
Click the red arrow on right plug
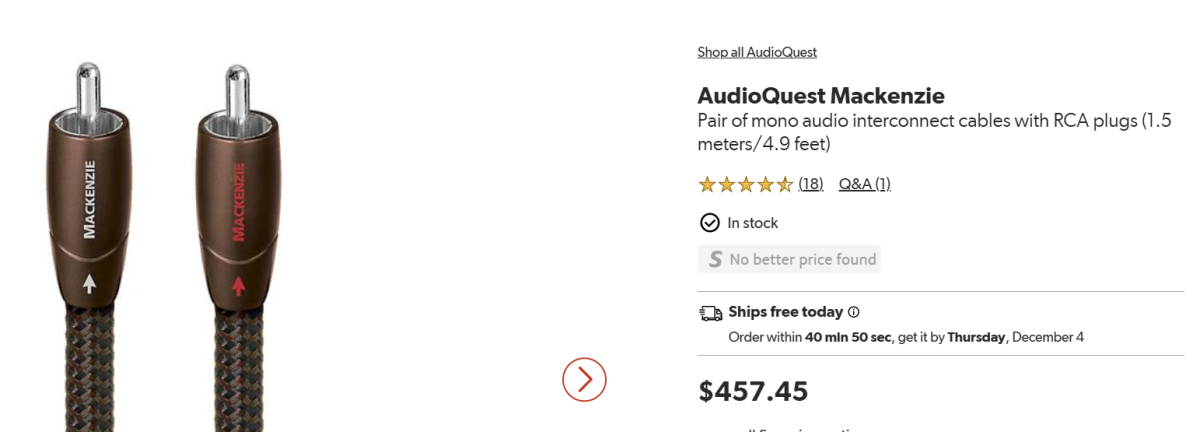pyautogui.click(x=239, y=286)
